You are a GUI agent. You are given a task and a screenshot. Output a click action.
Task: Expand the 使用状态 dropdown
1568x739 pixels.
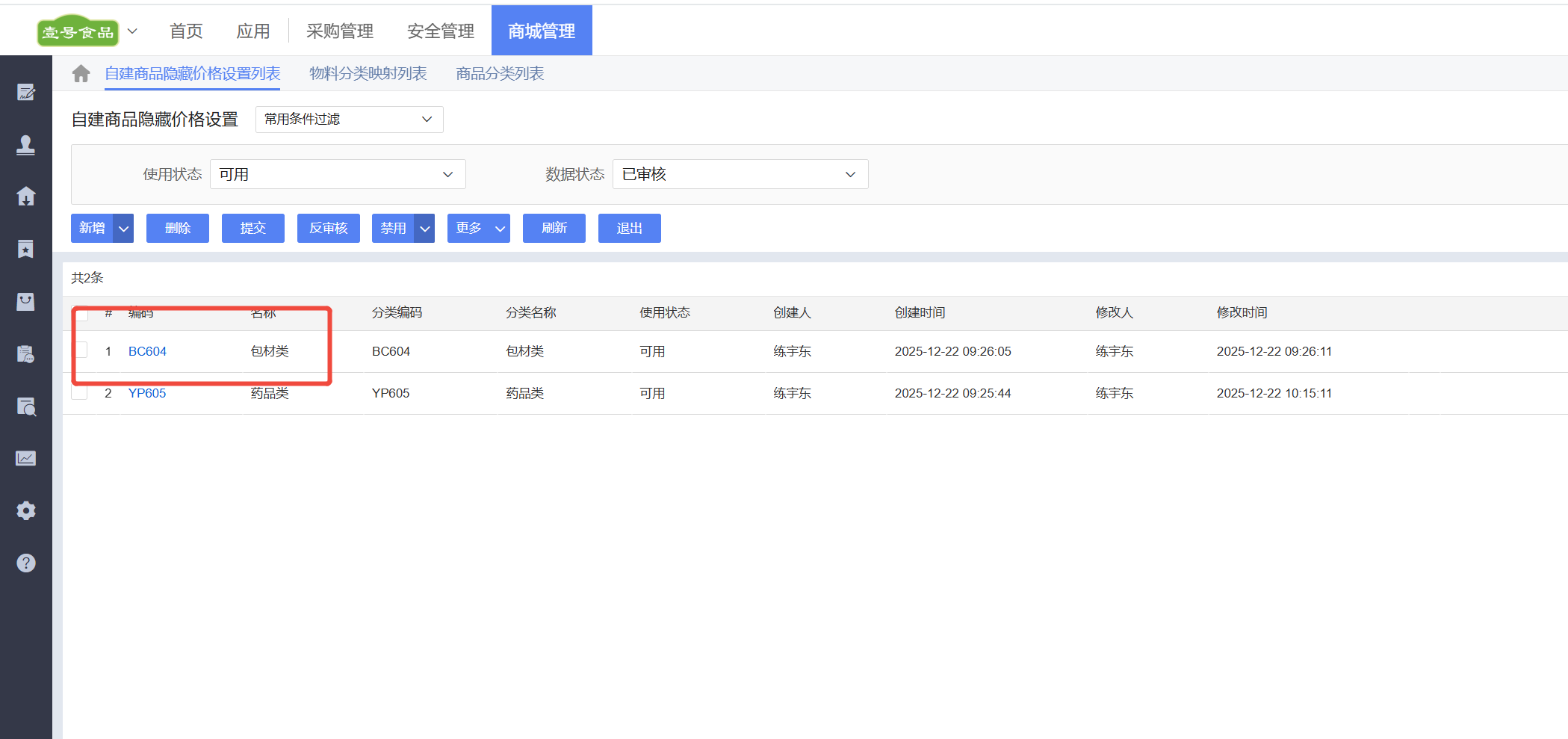click(x=338, y=174)
